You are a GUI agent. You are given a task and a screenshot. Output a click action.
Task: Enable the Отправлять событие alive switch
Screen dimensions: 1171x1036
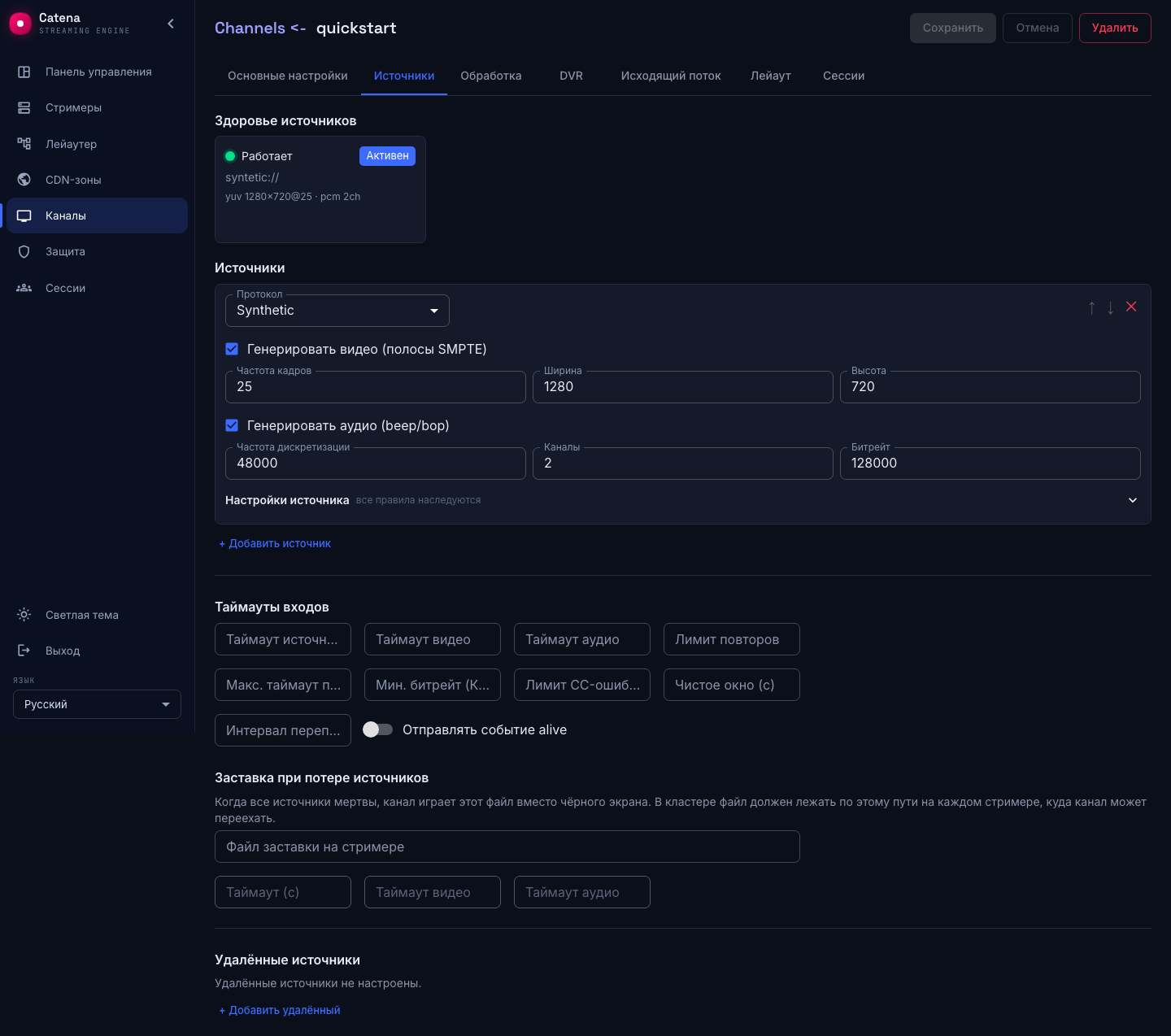pos(377,729)
